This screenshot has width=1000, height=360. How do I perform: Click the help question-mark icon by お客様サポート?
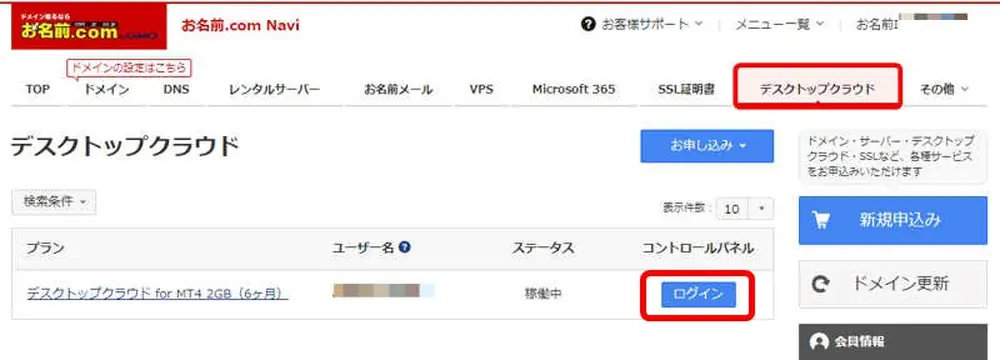coord(588,24)
